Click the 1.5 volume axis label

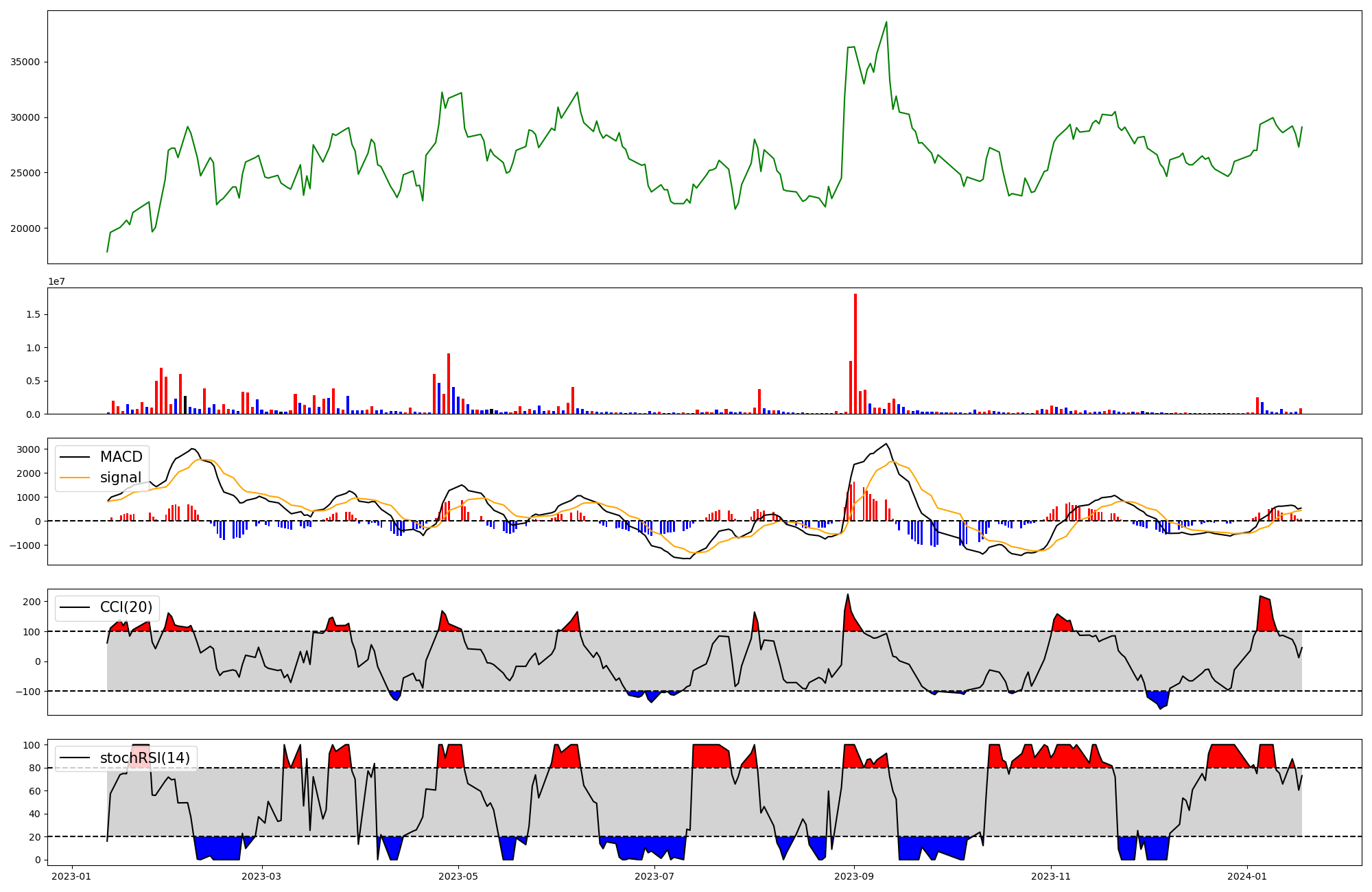point(33,314)
